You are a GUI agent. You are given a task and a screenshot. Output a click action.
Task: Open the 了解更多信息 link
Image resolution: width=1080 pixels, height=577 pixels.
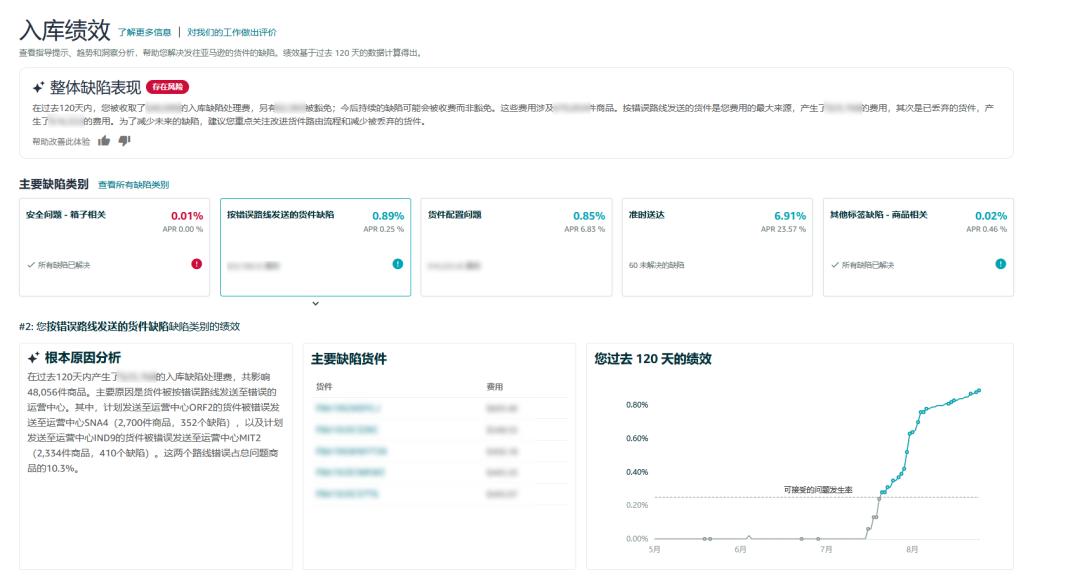[x=144, y=32]
